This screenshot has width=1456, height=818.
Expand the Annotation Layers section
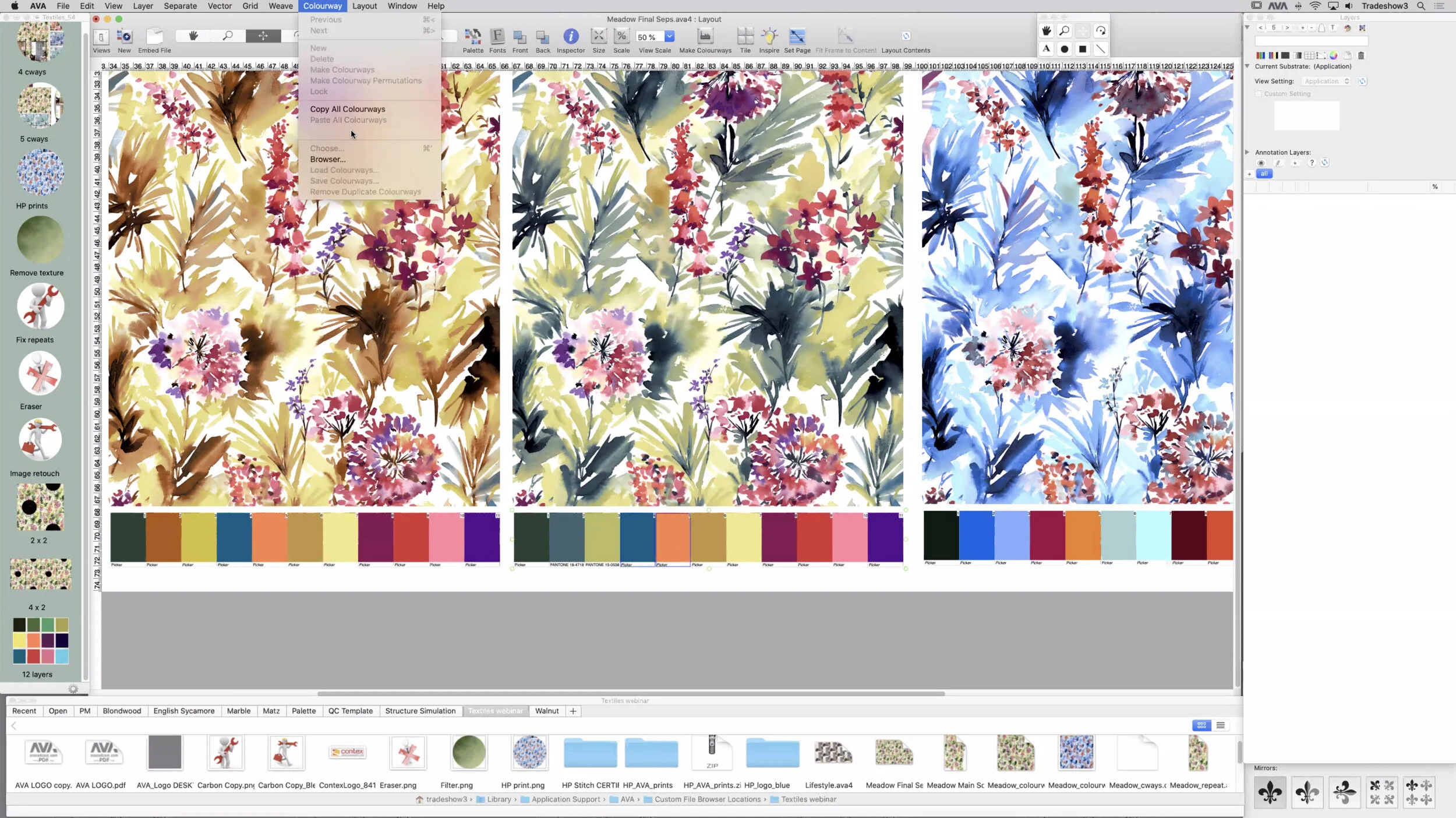tap(1248, 152)
